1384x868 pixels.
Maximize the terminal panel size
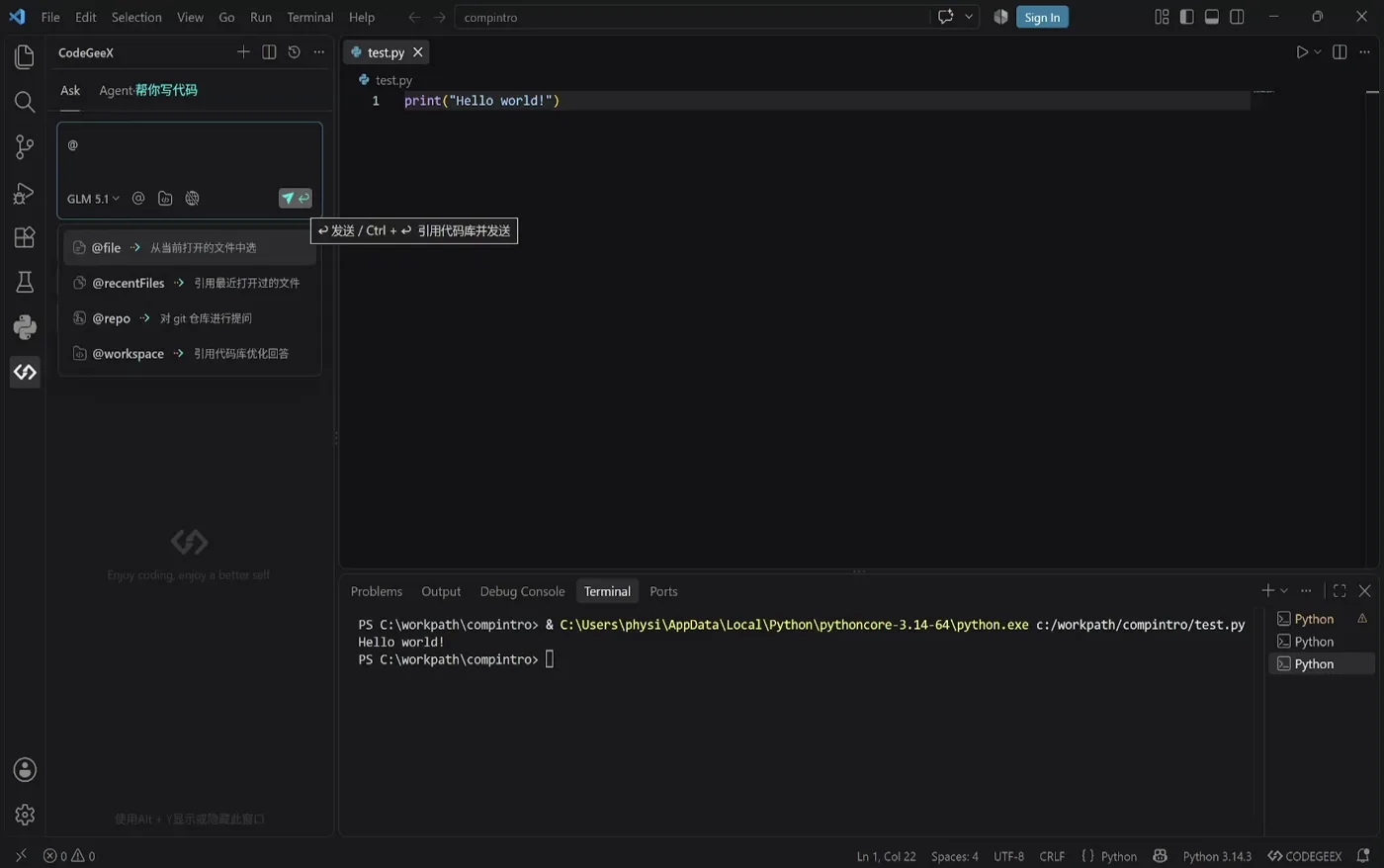pos(1340,591)
